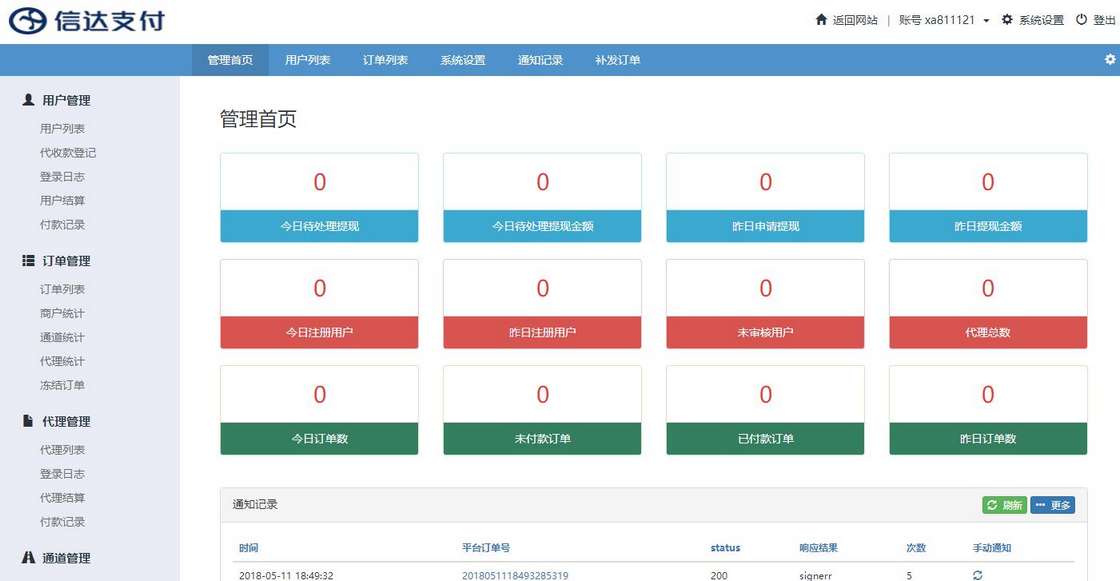Click the 返回网站 link
The width and height of the screenshot is (1120, 581).
pyautogui.click(x=855, y=20)
